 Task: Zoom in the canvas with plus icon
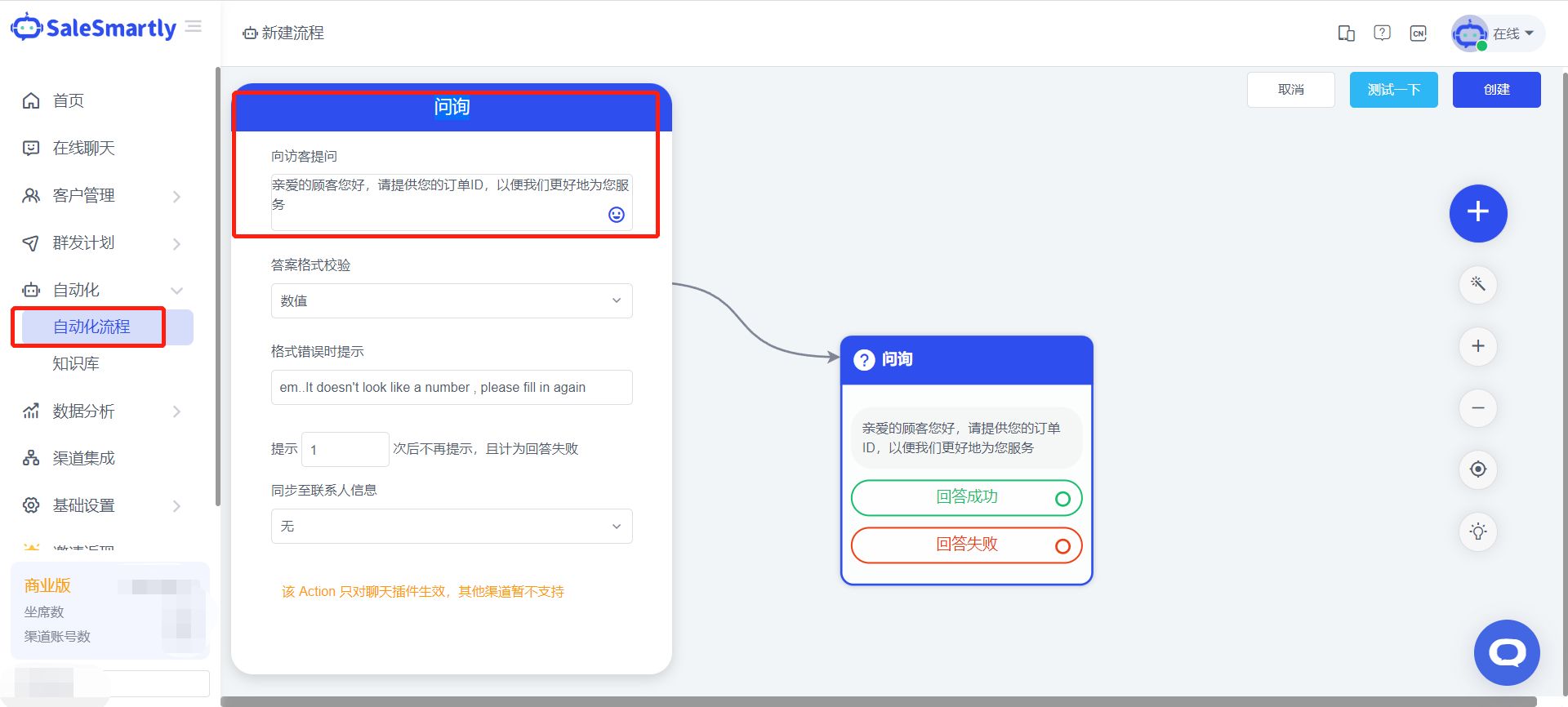coord(1478,346)
